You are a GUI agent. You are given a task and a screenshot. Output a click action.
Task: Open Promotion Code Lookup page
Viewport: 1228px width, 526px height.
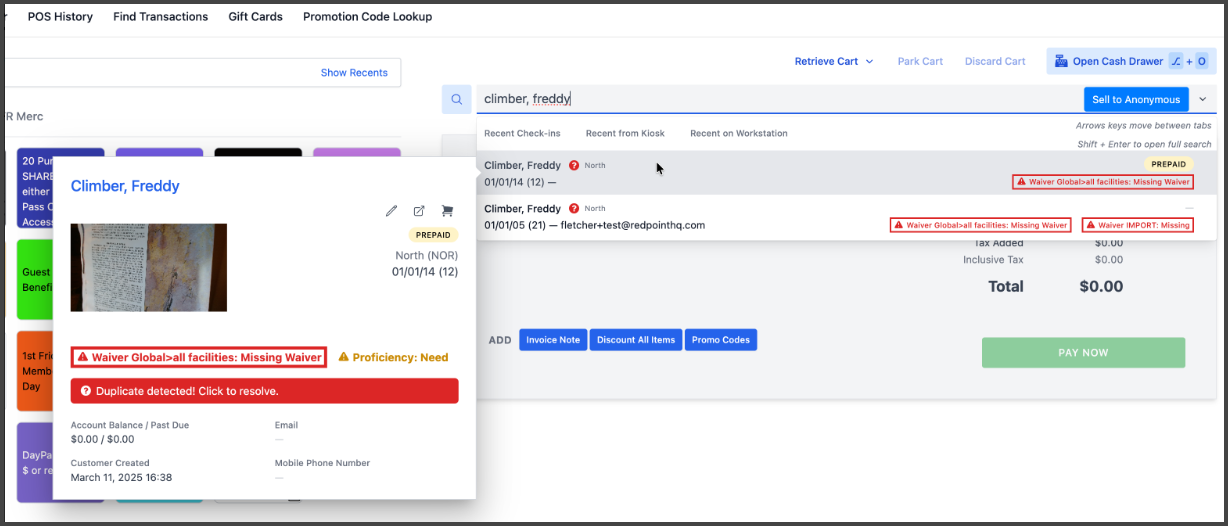(367, 16)
